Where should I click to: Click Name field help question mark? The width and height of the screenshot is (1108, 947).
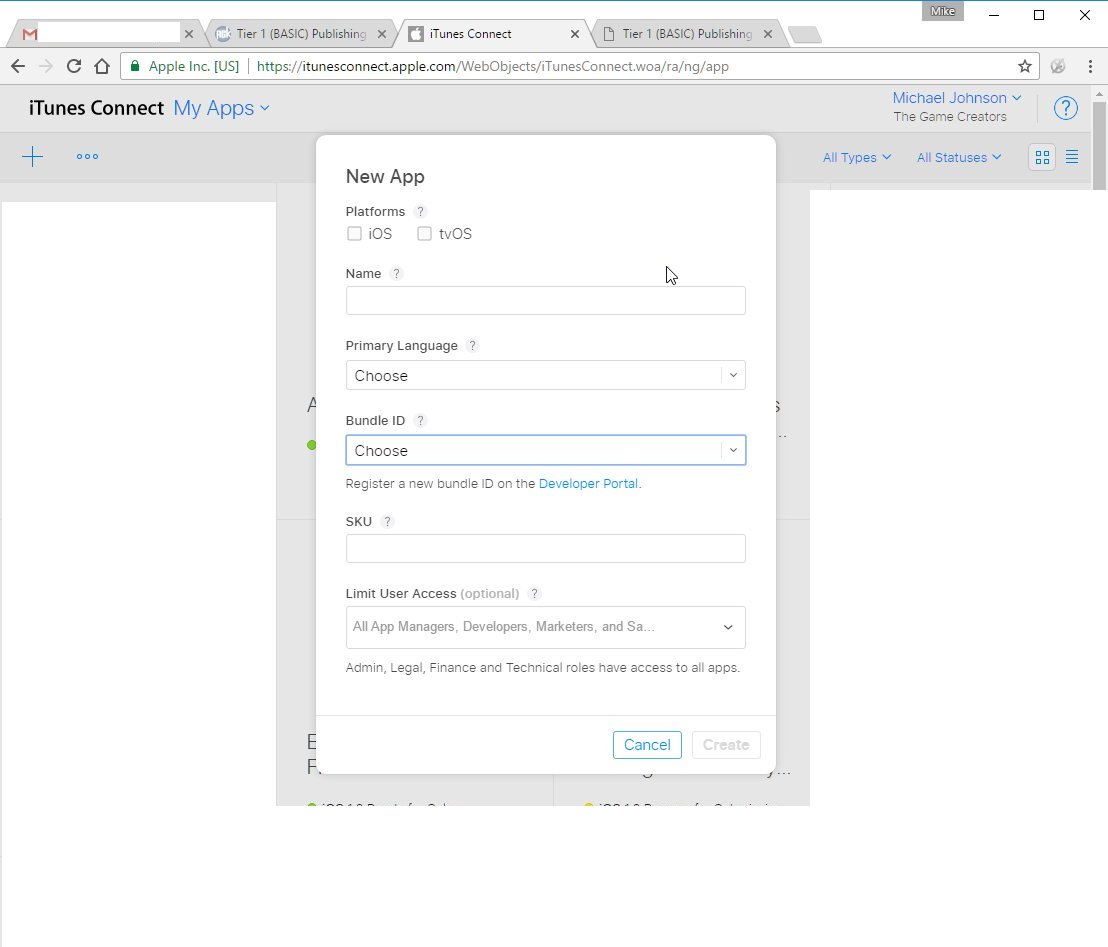(x=396, y=273)
